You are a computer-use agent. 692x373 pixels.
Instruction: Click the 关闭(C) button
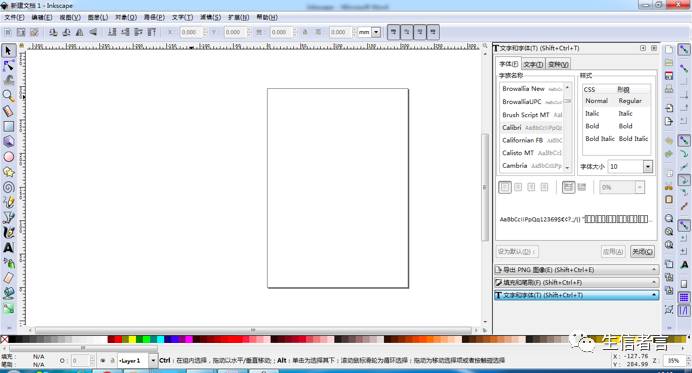click(642, 252)
